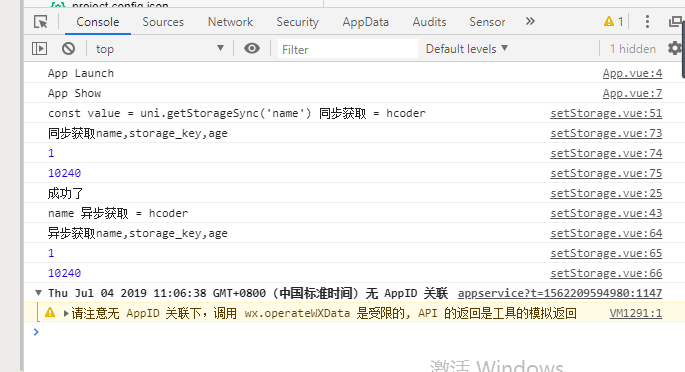Open the setStorage.vue:25 source link
Viewport: 685px width, 372px height.
(606, 193)
